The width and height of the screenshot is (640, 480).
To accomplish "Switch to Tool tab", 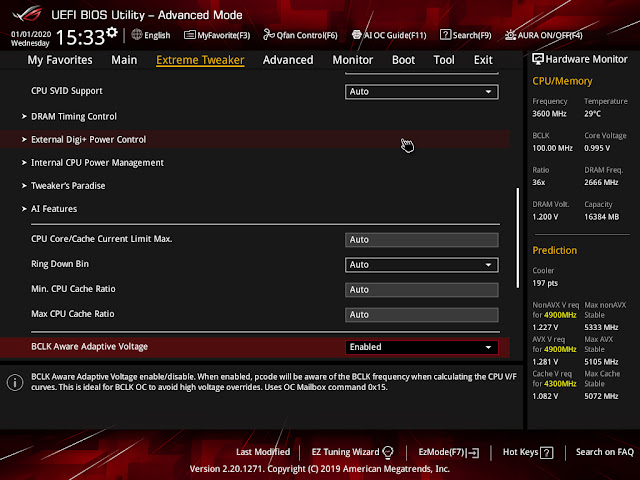I will point(444,60).
